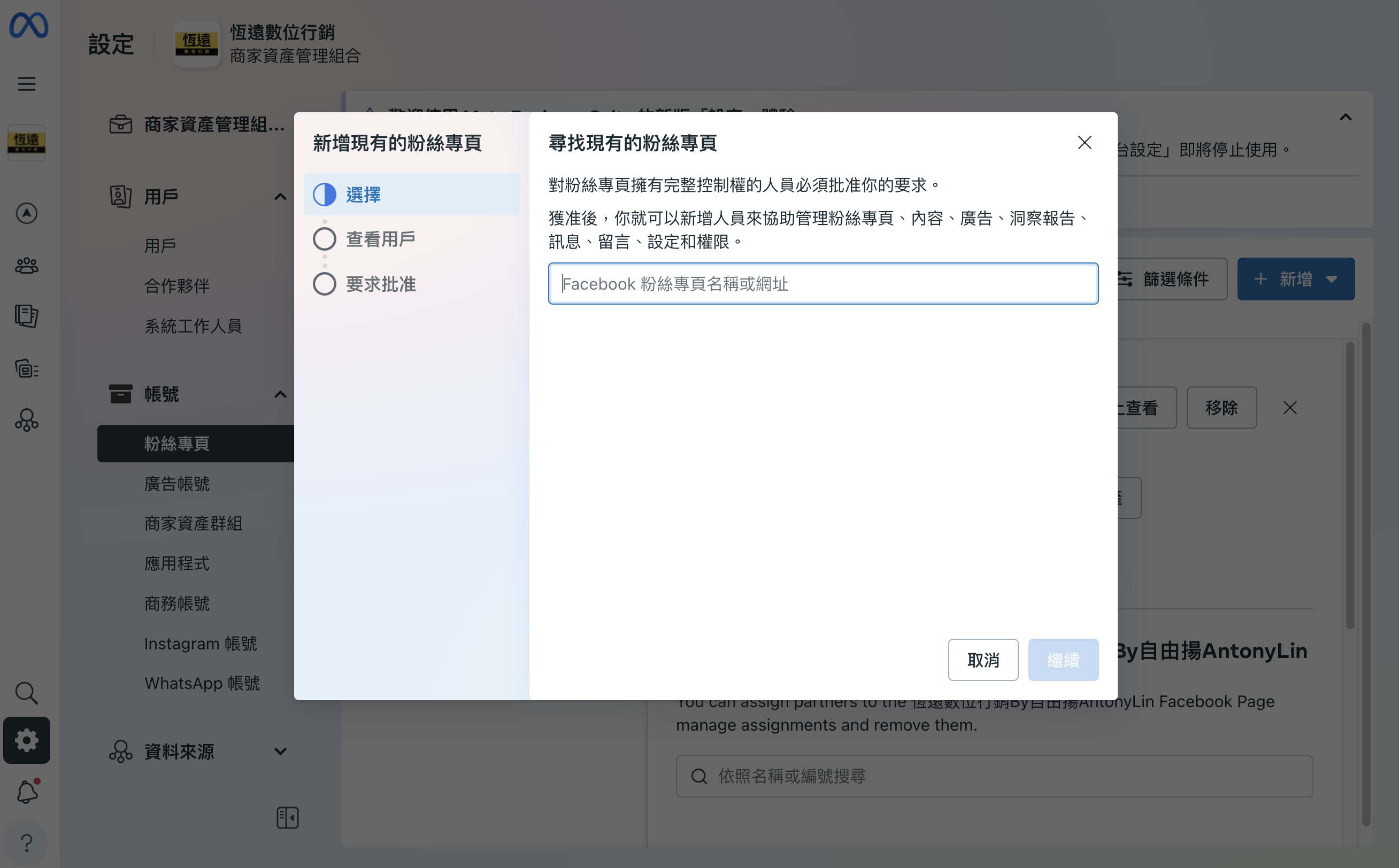This screenshot has width=1399, height=868.
Task: Open the 新增 button dropdown arrow
Action: [1332, 279]
